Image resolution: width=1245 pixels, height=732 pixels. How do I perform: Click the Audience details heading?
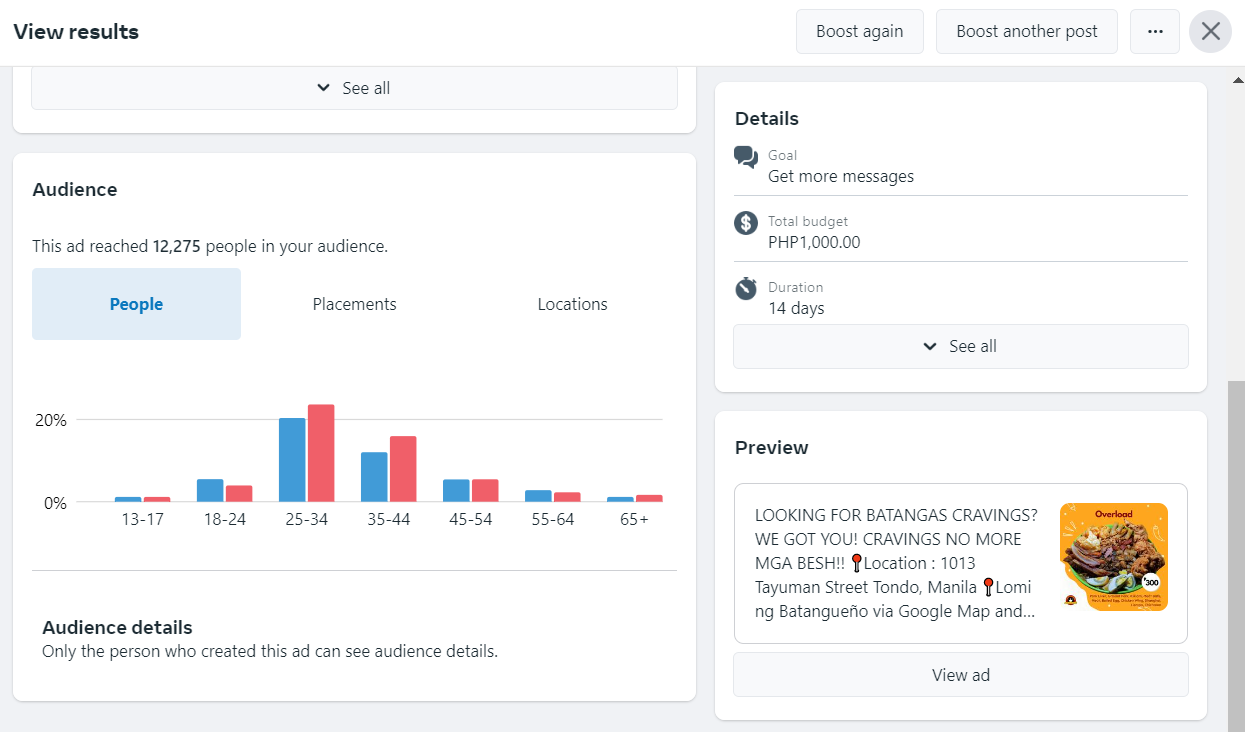(117, 628)
